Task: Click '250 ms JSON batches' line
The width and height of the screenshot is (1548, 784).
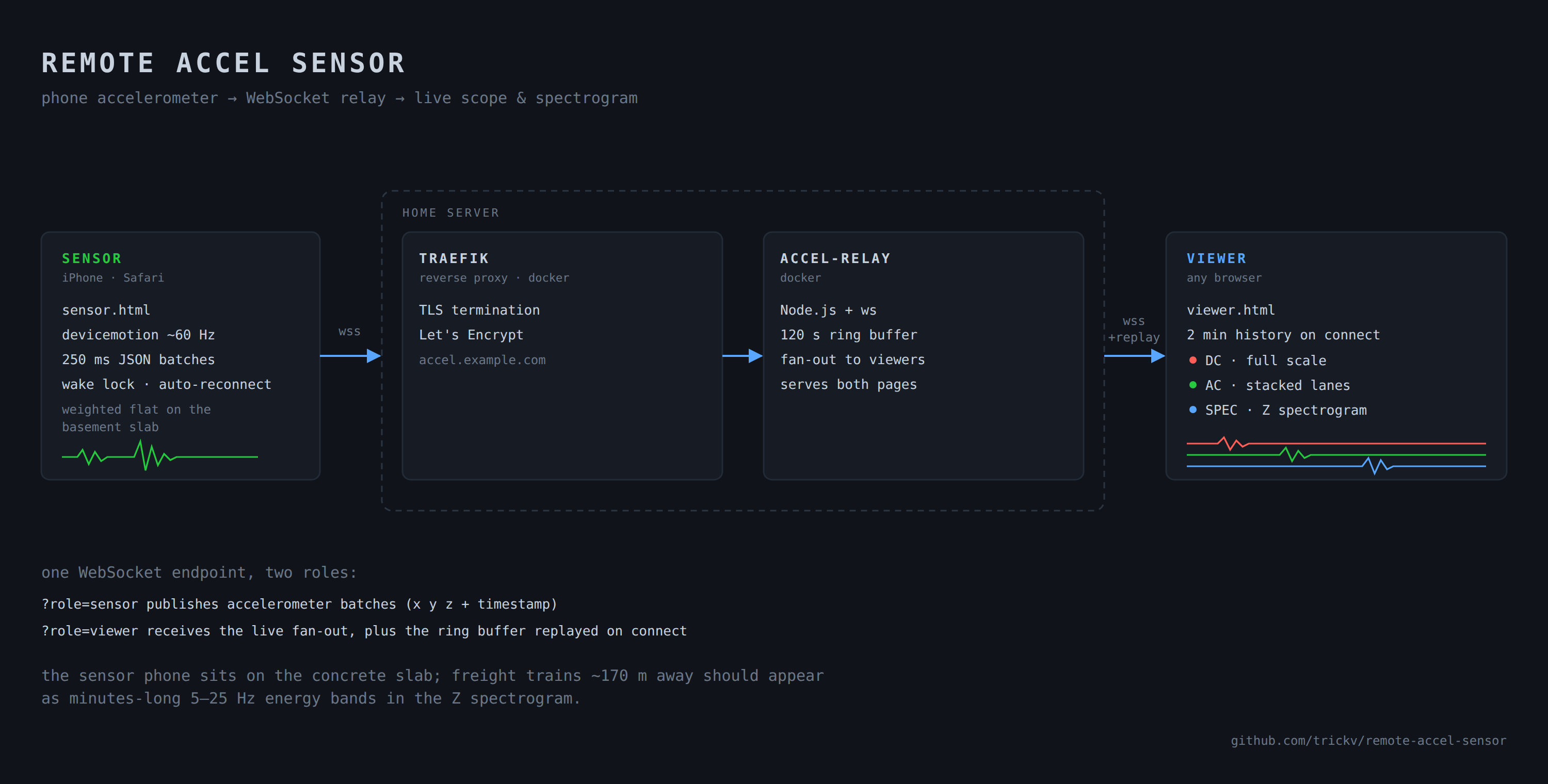Action: [138, 360]
